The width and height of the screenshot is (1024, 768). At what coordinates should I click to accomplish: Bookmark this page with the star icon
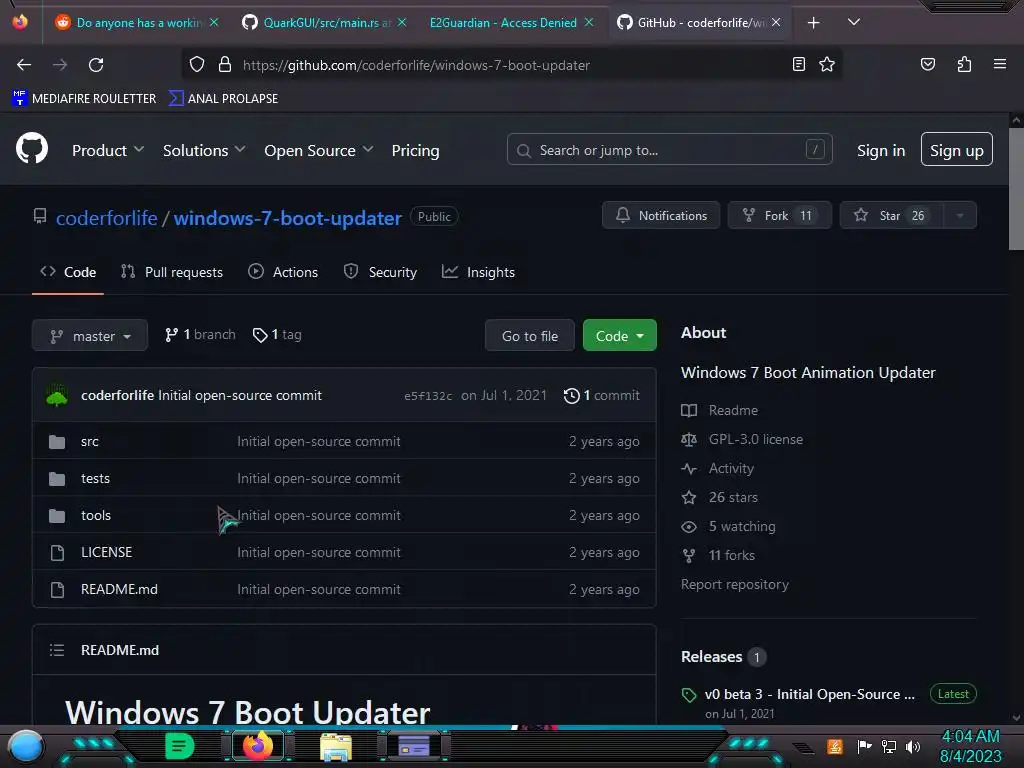click(827, 64)
